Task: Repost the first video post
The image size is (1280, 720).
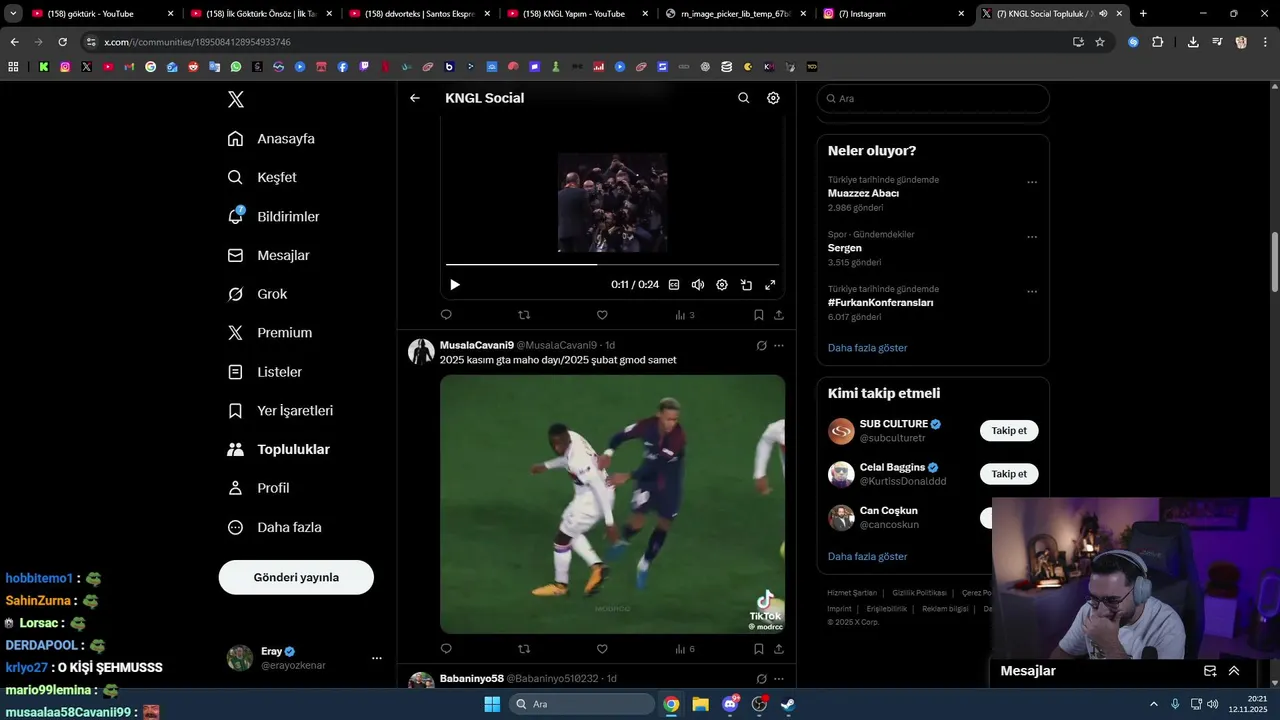Action: [x=524, y=315]
